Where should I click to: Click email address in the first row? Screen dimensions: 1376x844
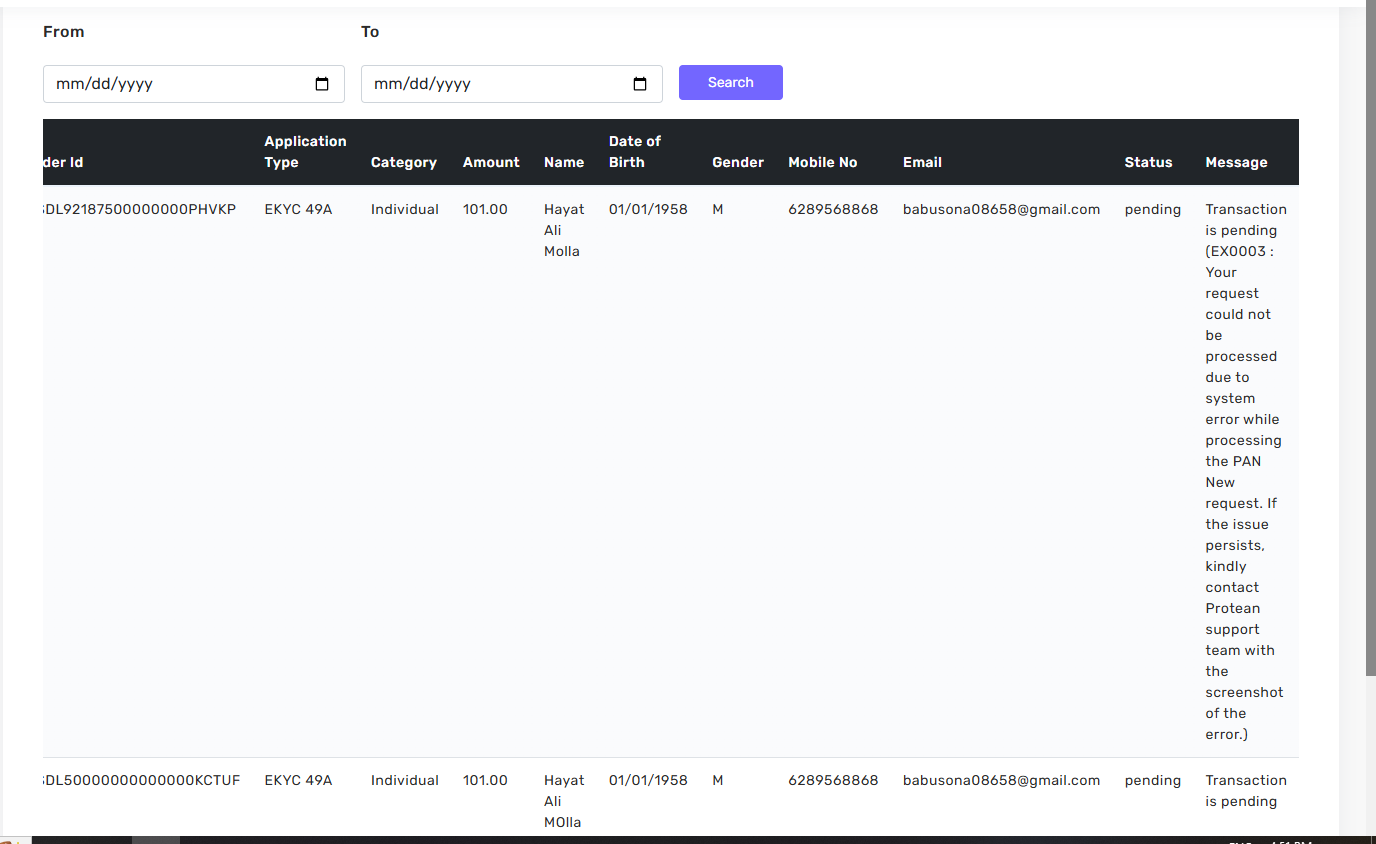pyautogui.click(x=1001, y=209)
